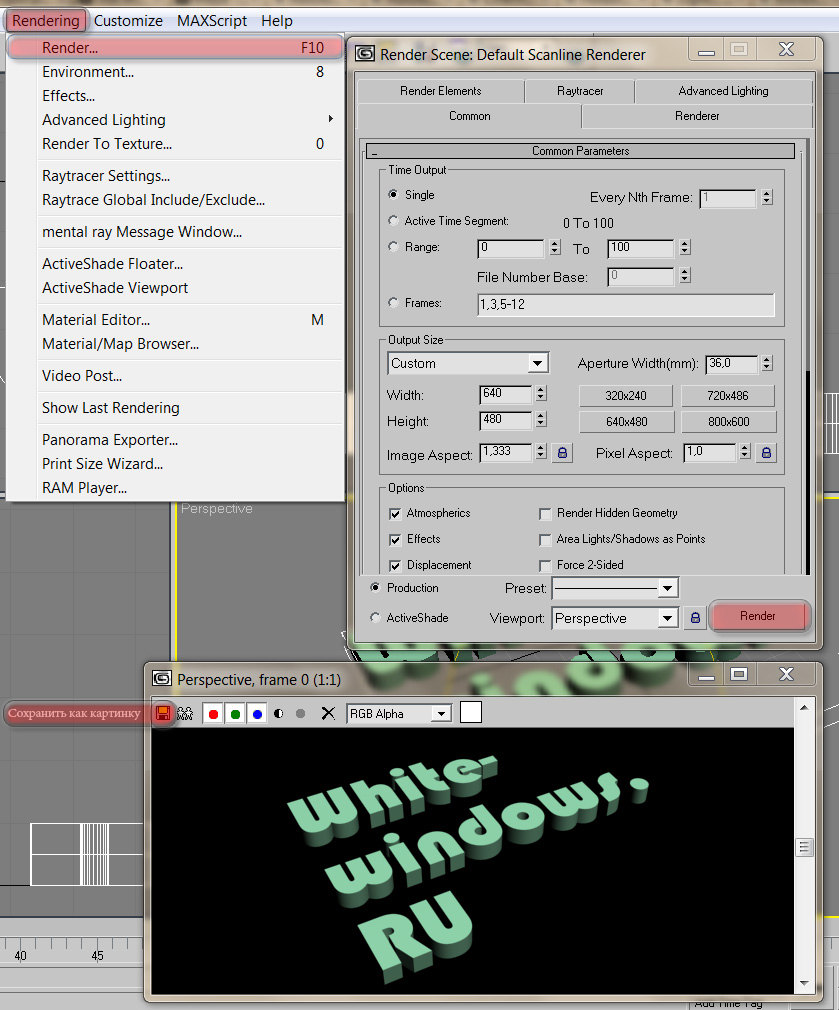Click the Render Scene window title icon

pos(365,53)
